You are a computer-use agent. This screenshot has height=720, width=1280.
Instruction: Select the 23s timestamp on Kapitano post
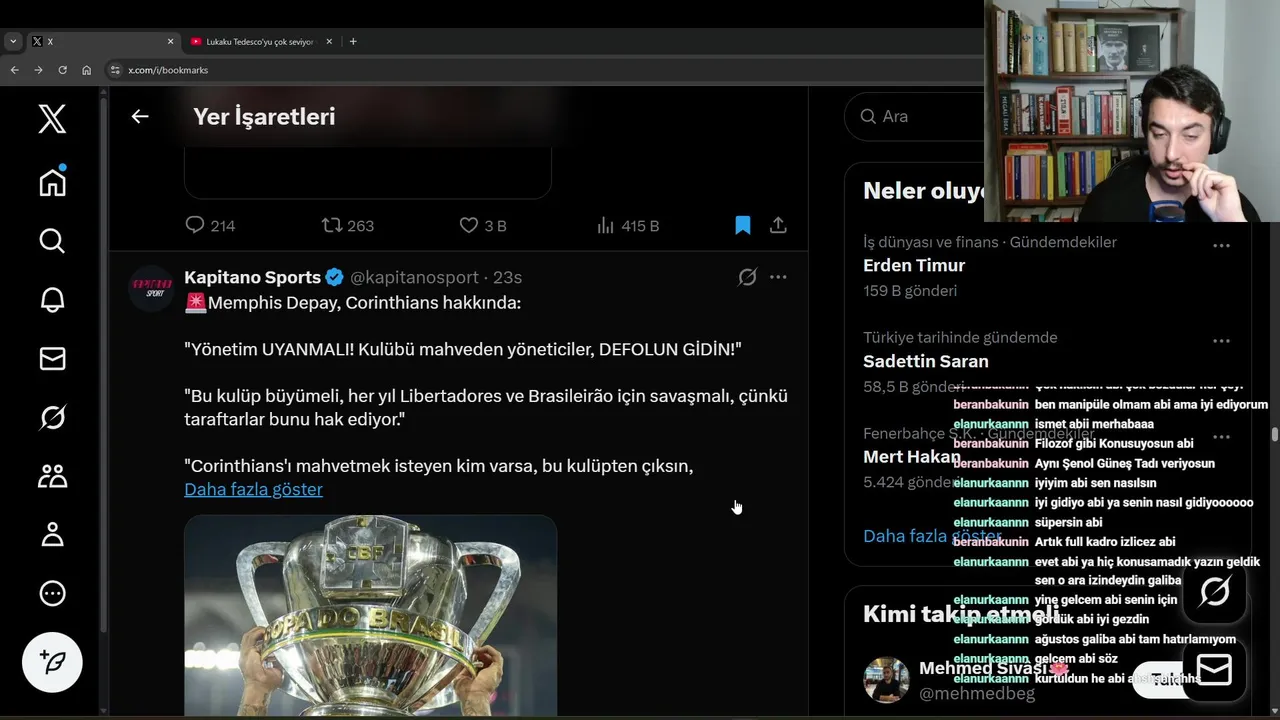(507, 277)
